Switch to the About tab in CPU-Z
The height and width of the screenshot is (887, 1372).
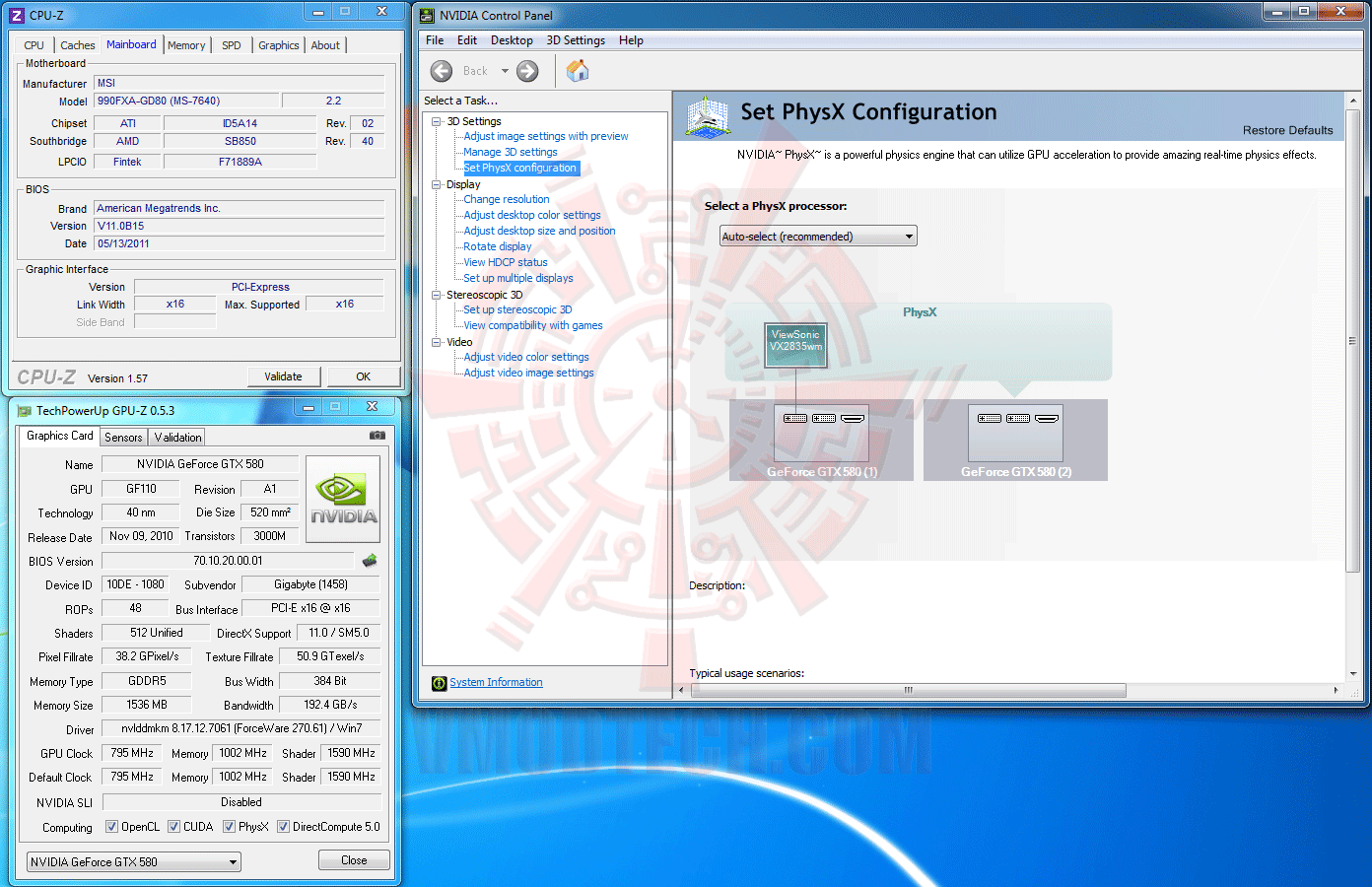coord(325,45)
